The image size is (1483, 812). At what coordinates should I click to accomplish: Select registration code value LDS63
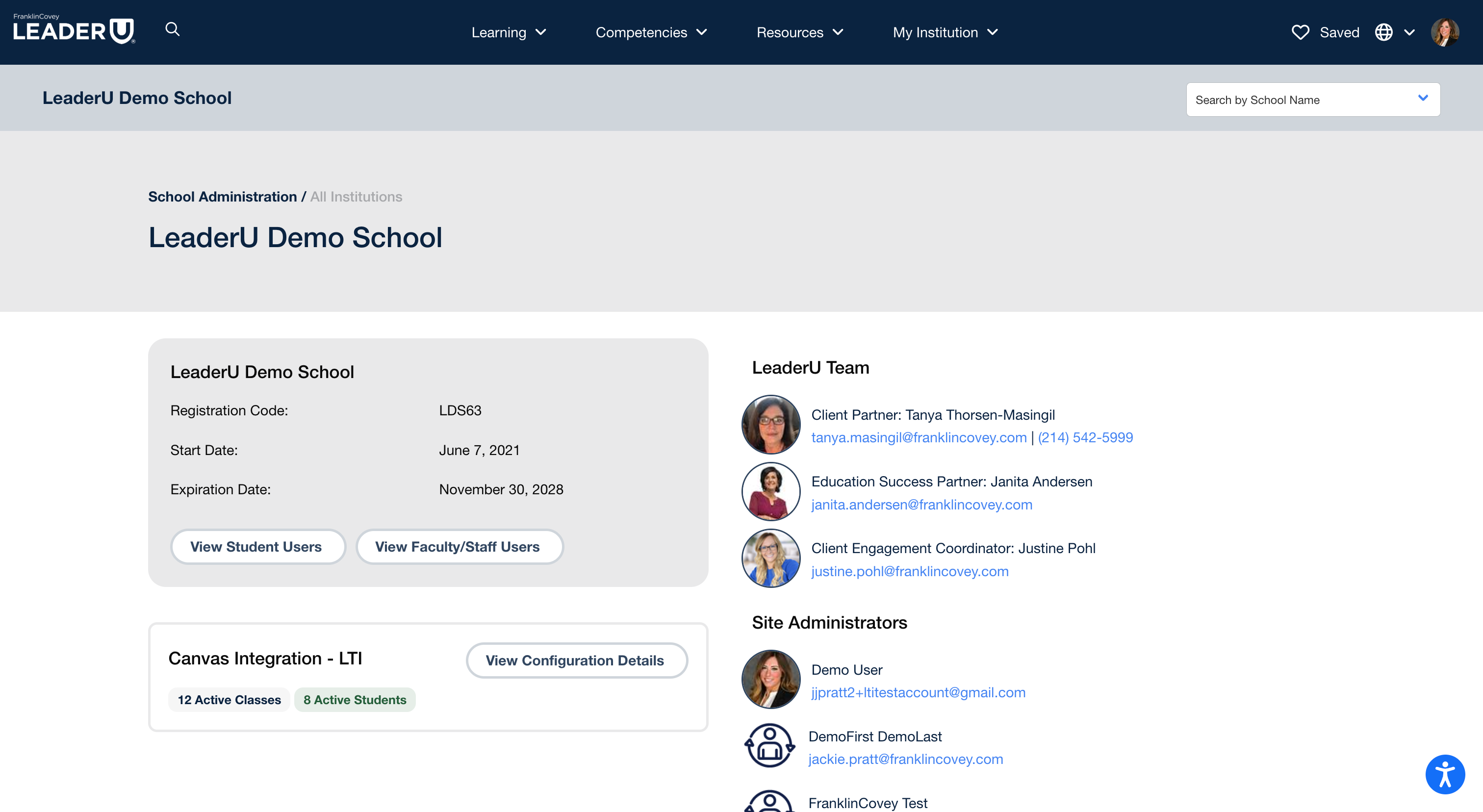[x=460, y=410]
